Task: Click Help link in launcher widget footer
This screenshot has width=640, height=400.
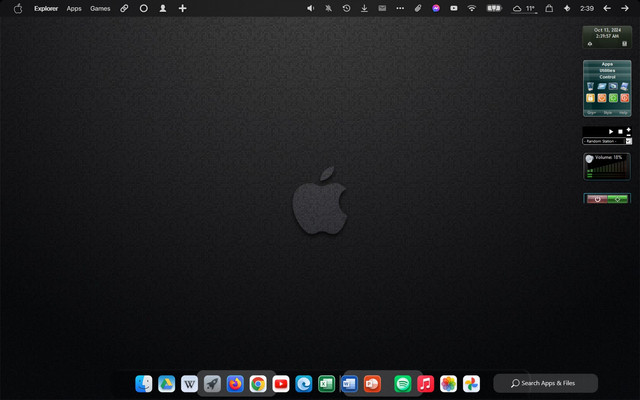Action: point(623,113)
